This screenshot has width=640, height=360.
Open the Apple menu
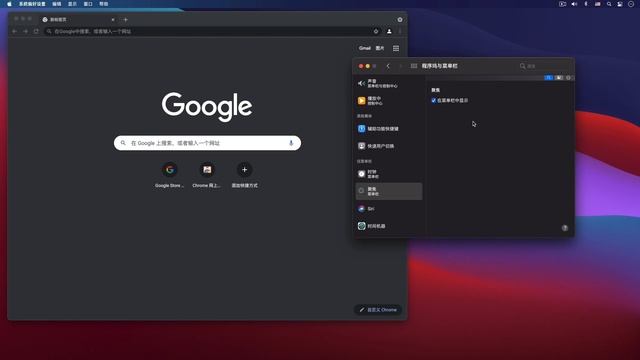pyautogui.click(x=9, y=4)
